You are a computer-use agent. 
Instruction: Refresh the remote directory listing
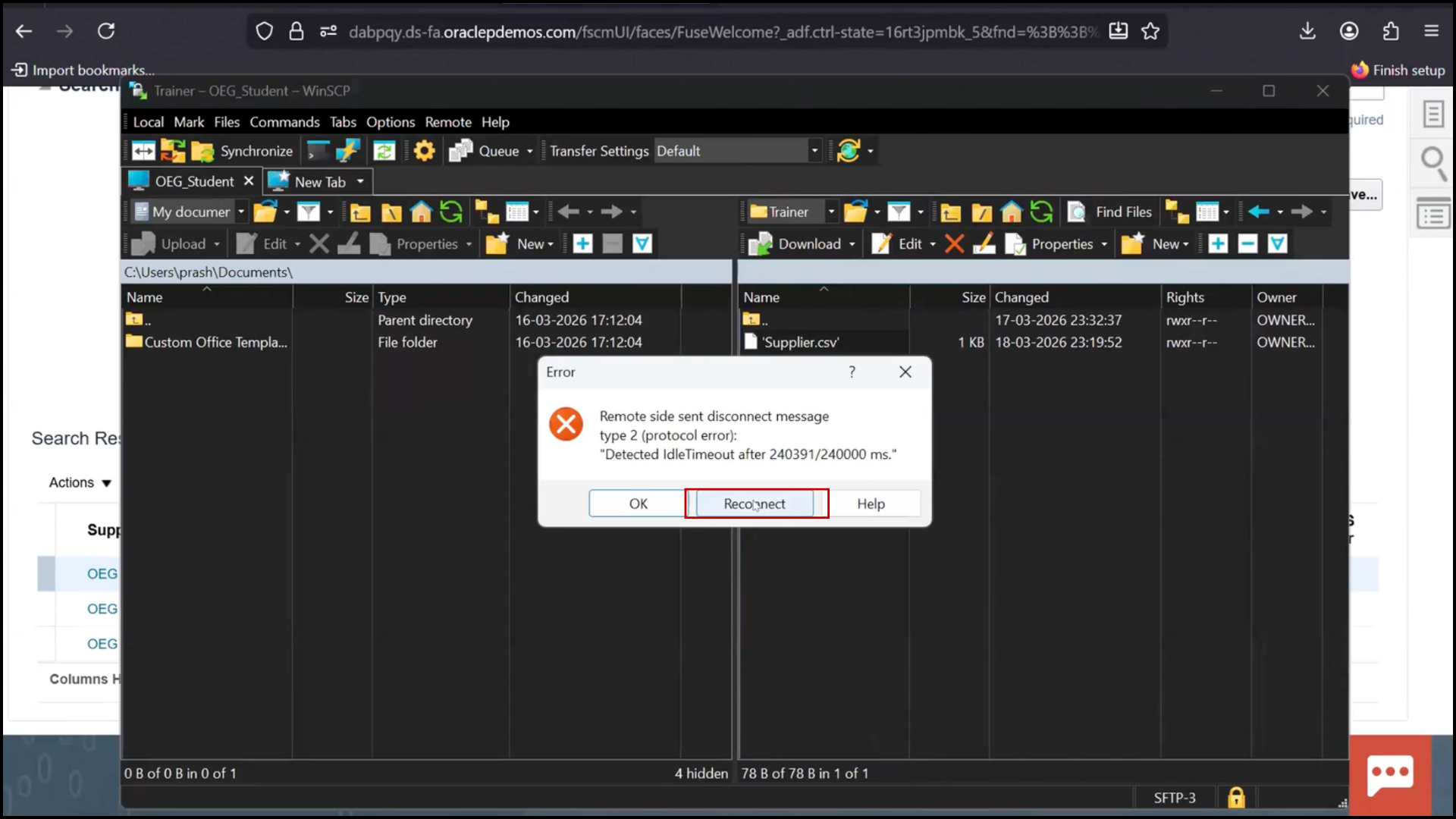[x=1041, y=212]
